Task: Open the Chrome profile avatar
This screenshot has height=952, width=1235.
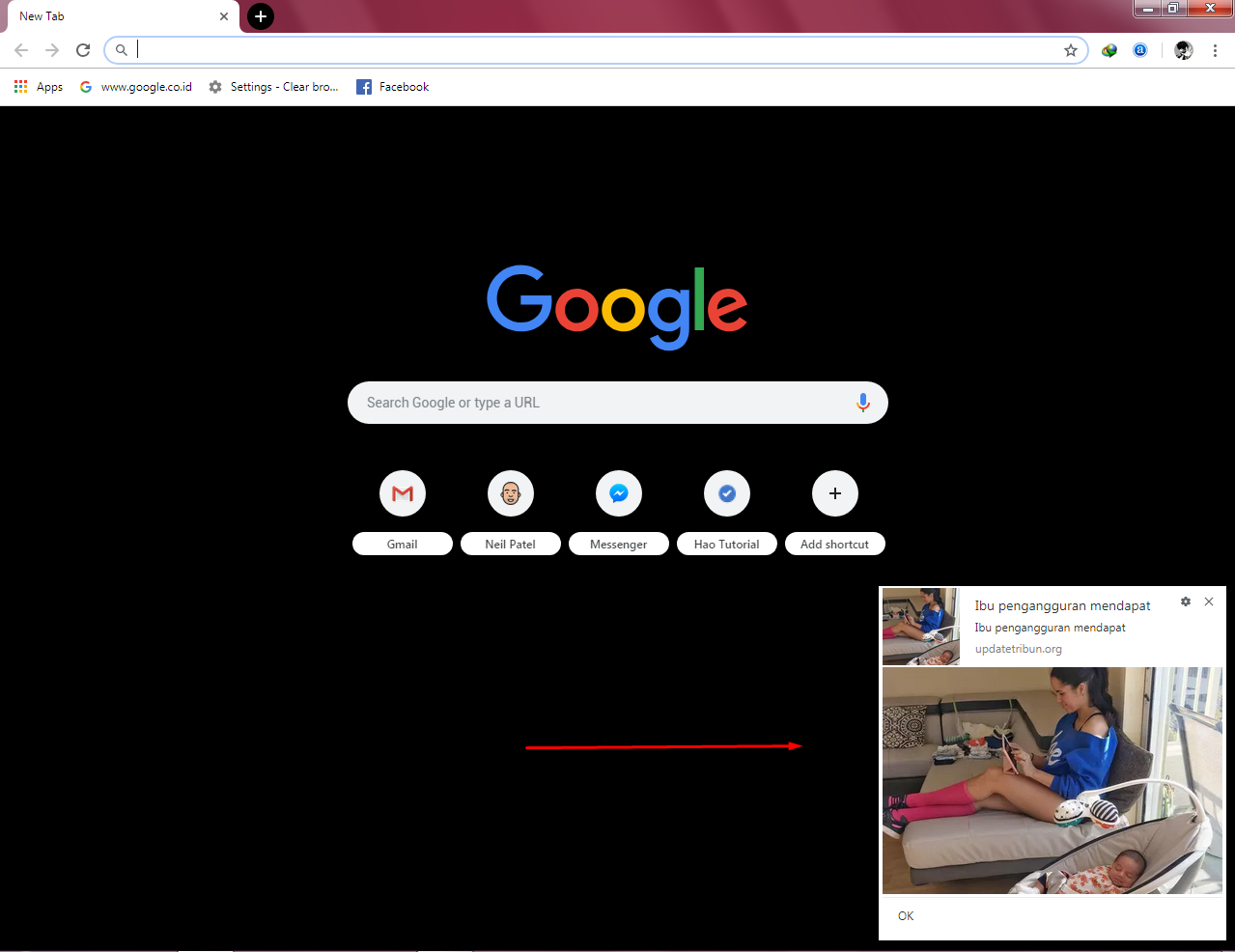Action: click(1182, 50)
